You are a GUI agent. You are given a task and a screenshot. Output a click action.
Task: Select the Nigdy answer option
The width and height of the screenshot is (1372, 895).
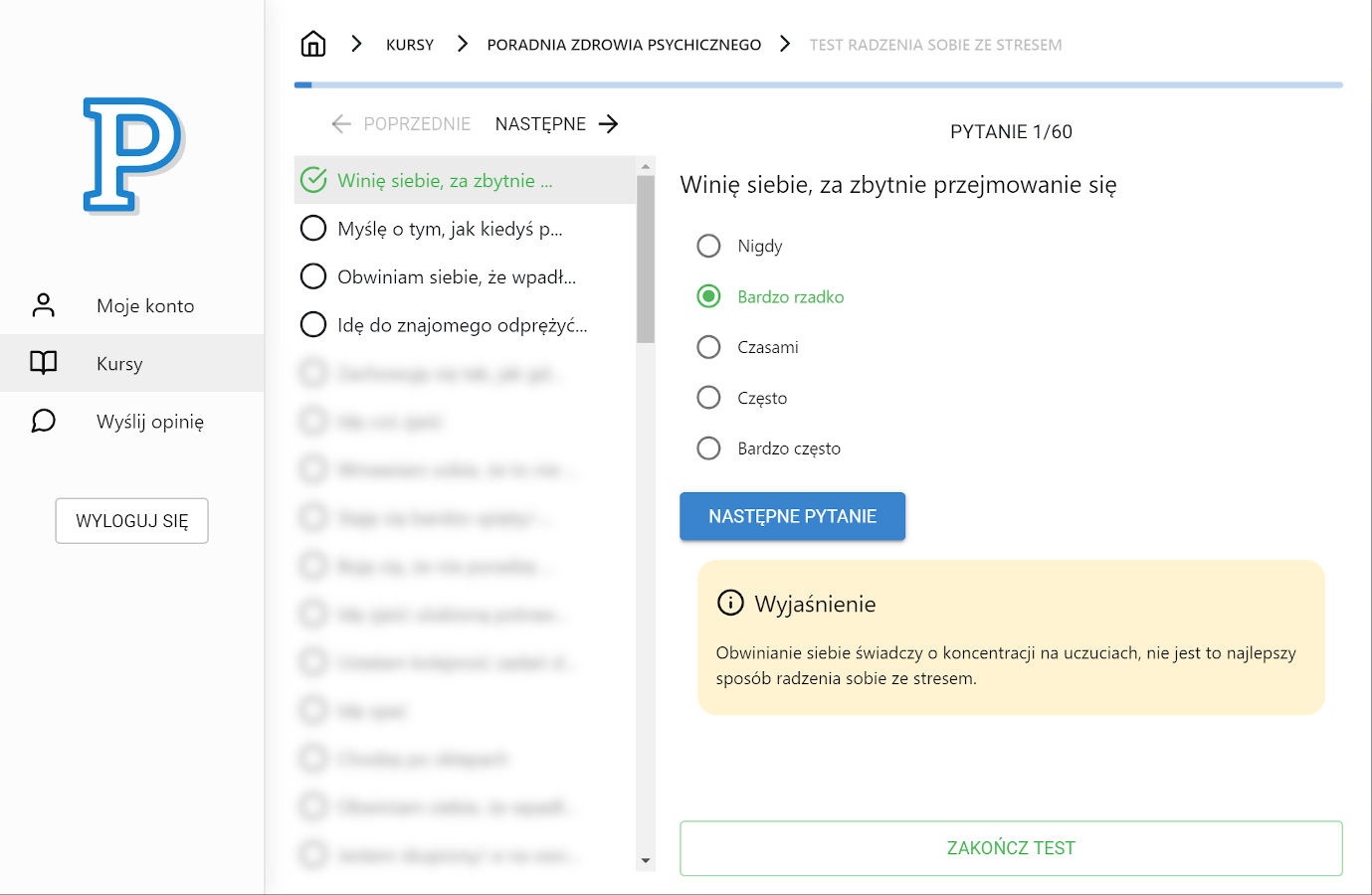pyautogui.click(x=708, y=246)
